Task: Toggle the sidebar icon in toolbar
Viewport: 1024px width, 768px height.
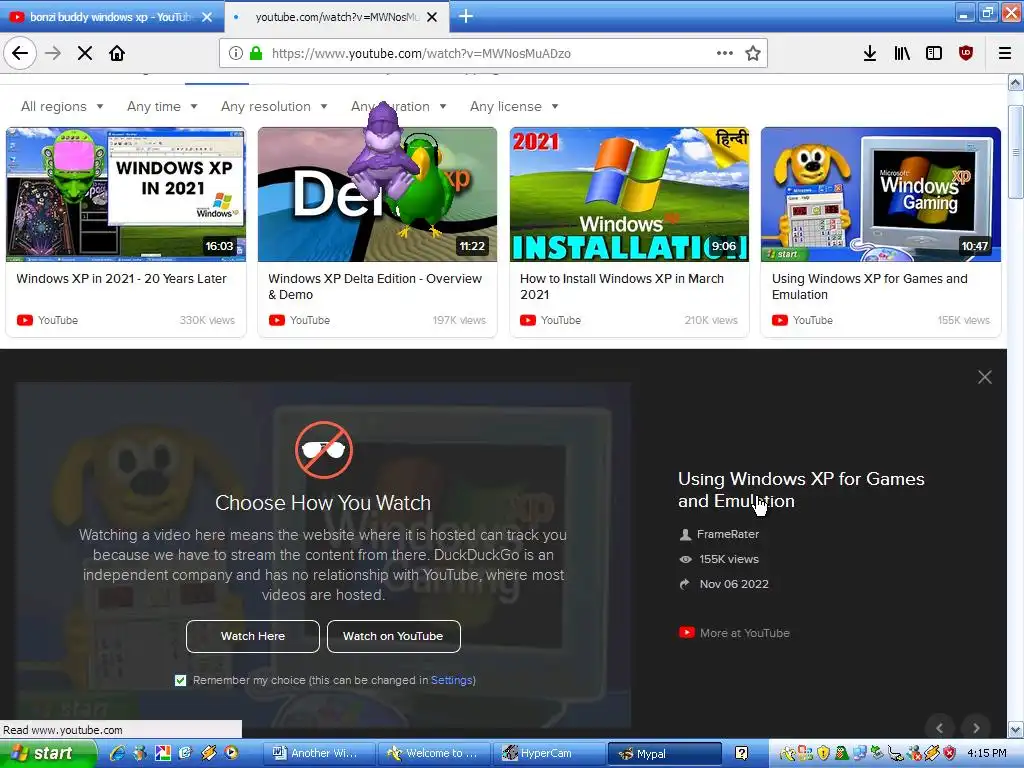Action: [x=934, y=53]
